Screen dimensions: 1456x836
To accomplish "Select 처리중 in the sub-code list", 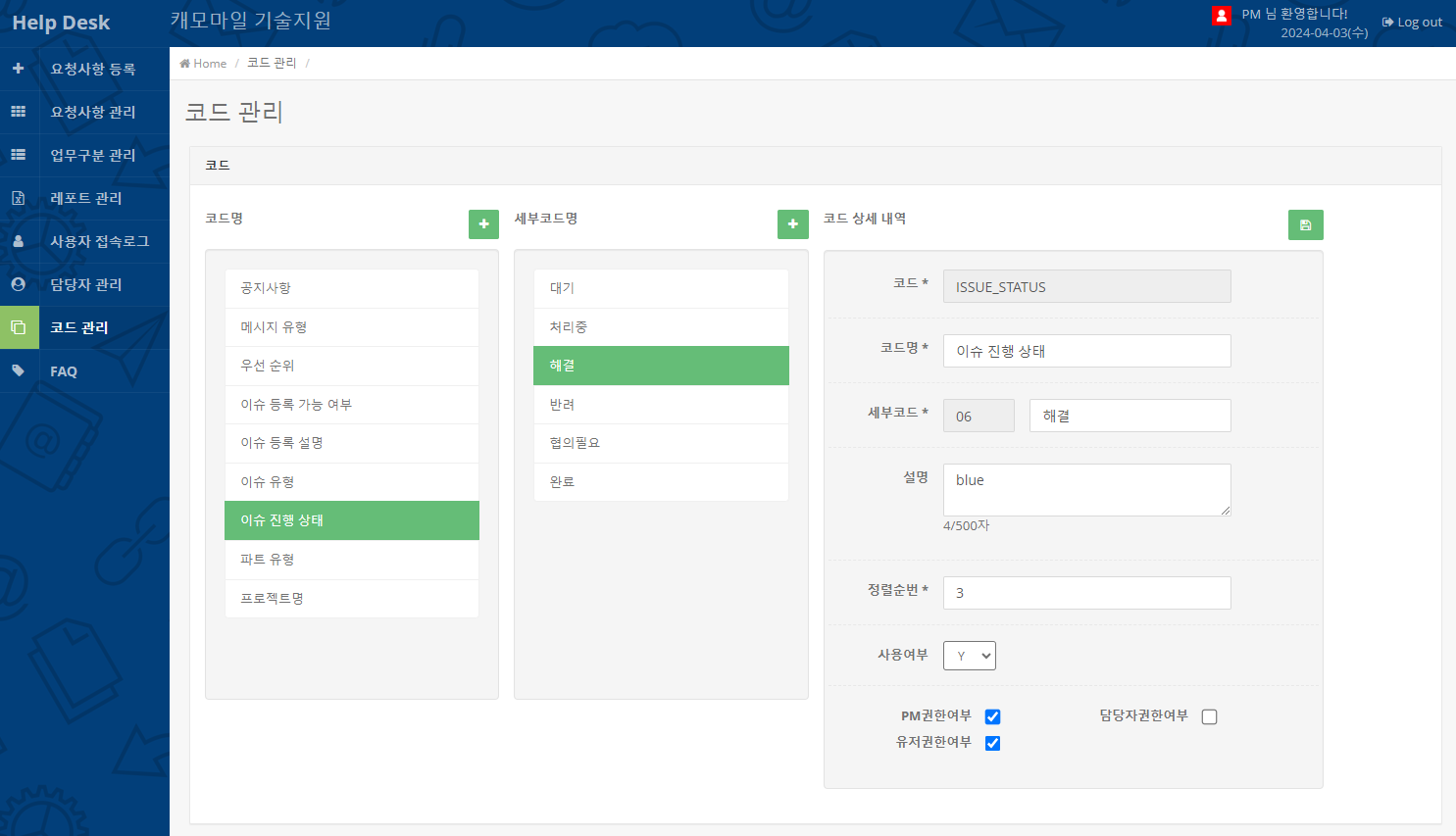I will coord(661,327).
